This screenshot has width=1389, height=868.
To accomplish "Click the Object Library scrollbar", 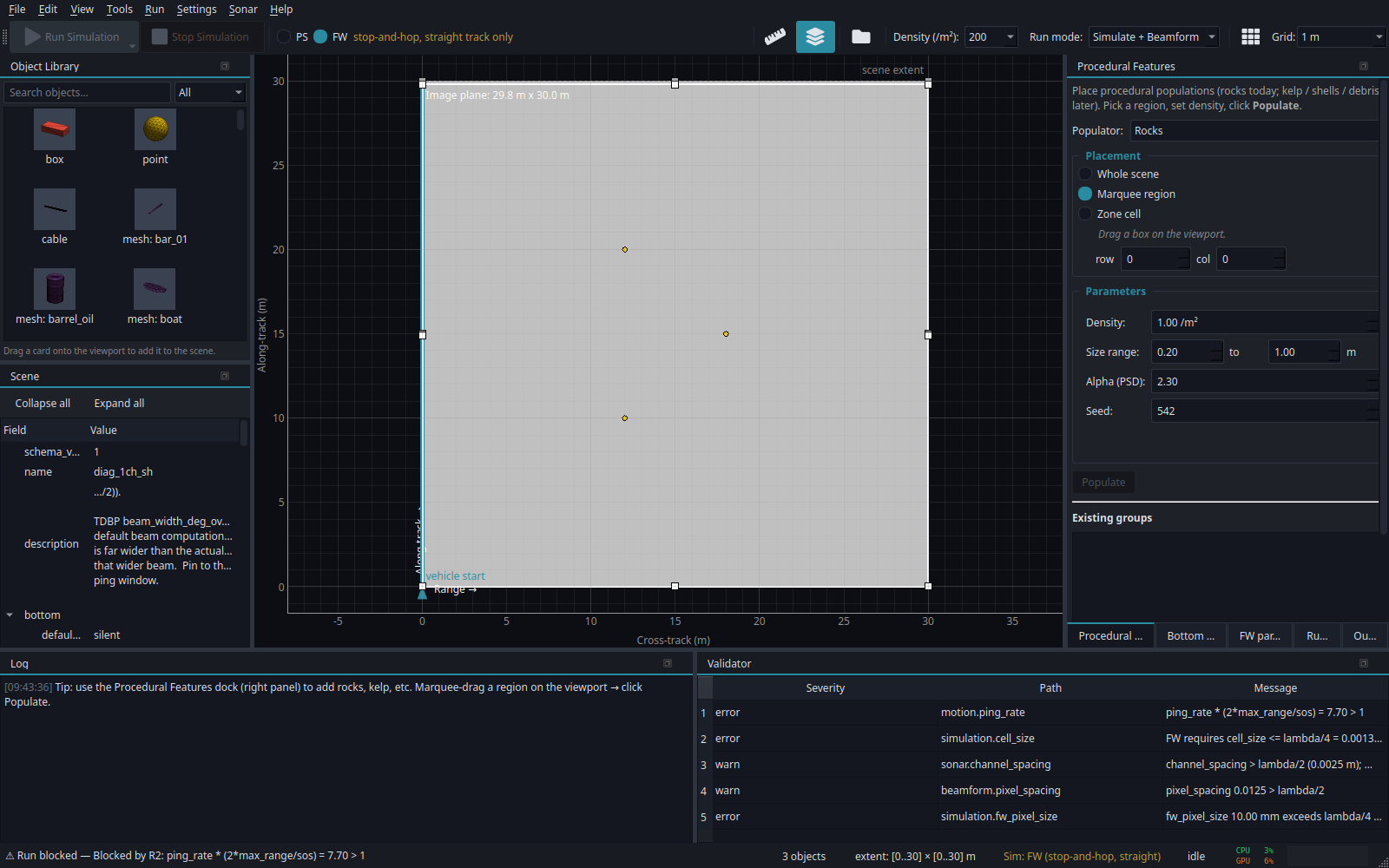I will click(x=240, y=120).
